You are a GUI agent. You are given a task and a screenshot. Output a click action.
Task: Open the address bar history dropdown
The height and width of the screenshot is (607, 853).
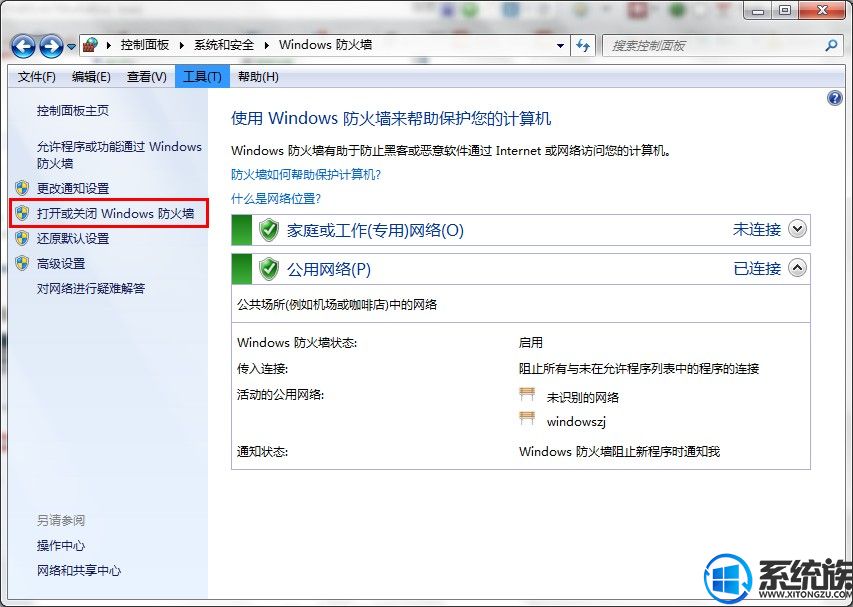560,46
